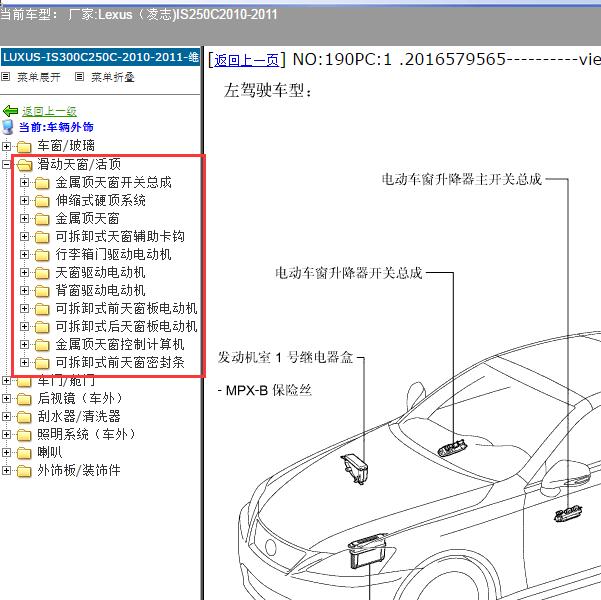Expand the 照明系统（车外） plus box
This screenshot has width=601, height=600.
7,434
